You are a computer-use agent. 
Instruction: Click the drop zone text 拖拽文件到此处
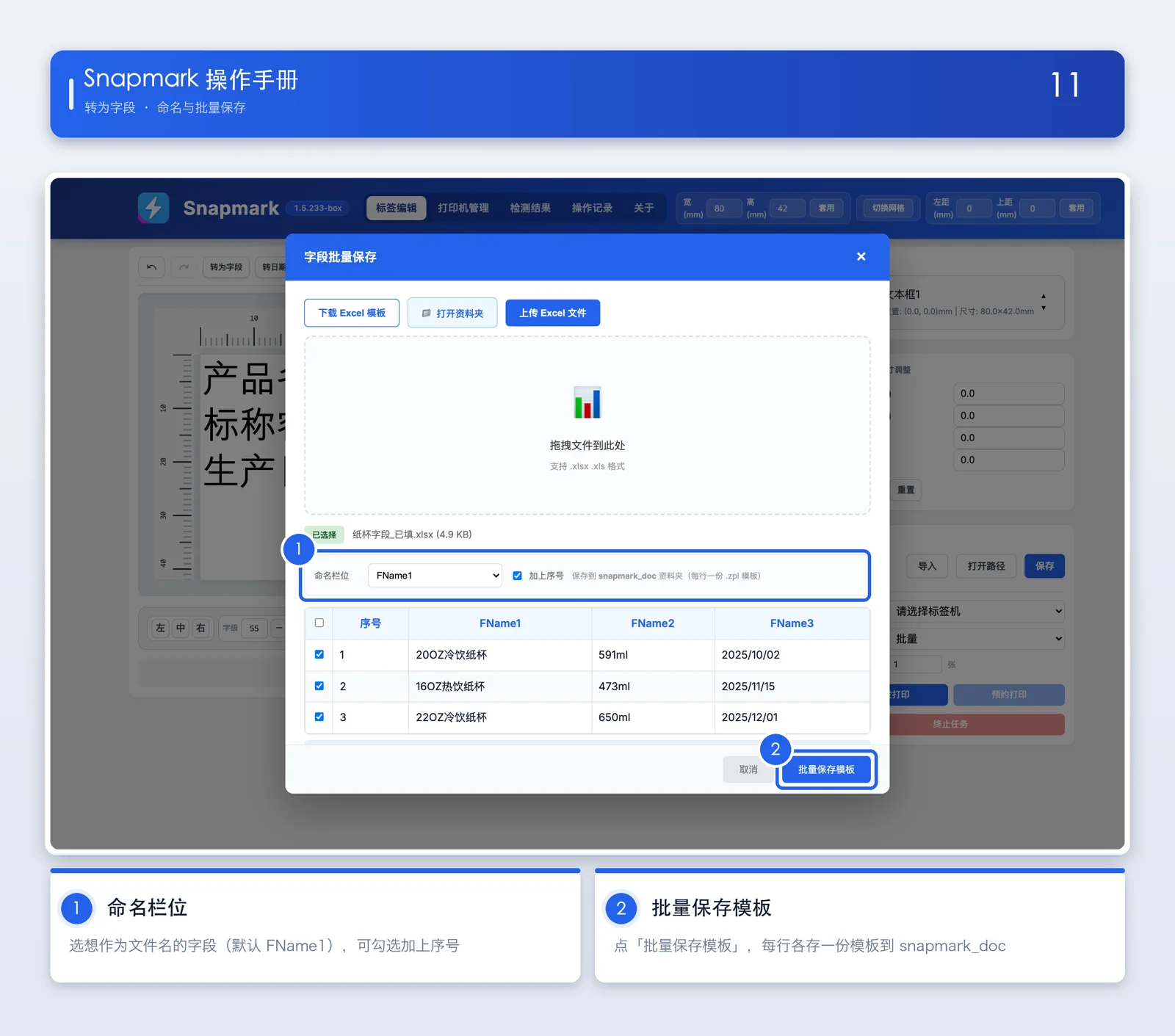[x=587, y=445]
